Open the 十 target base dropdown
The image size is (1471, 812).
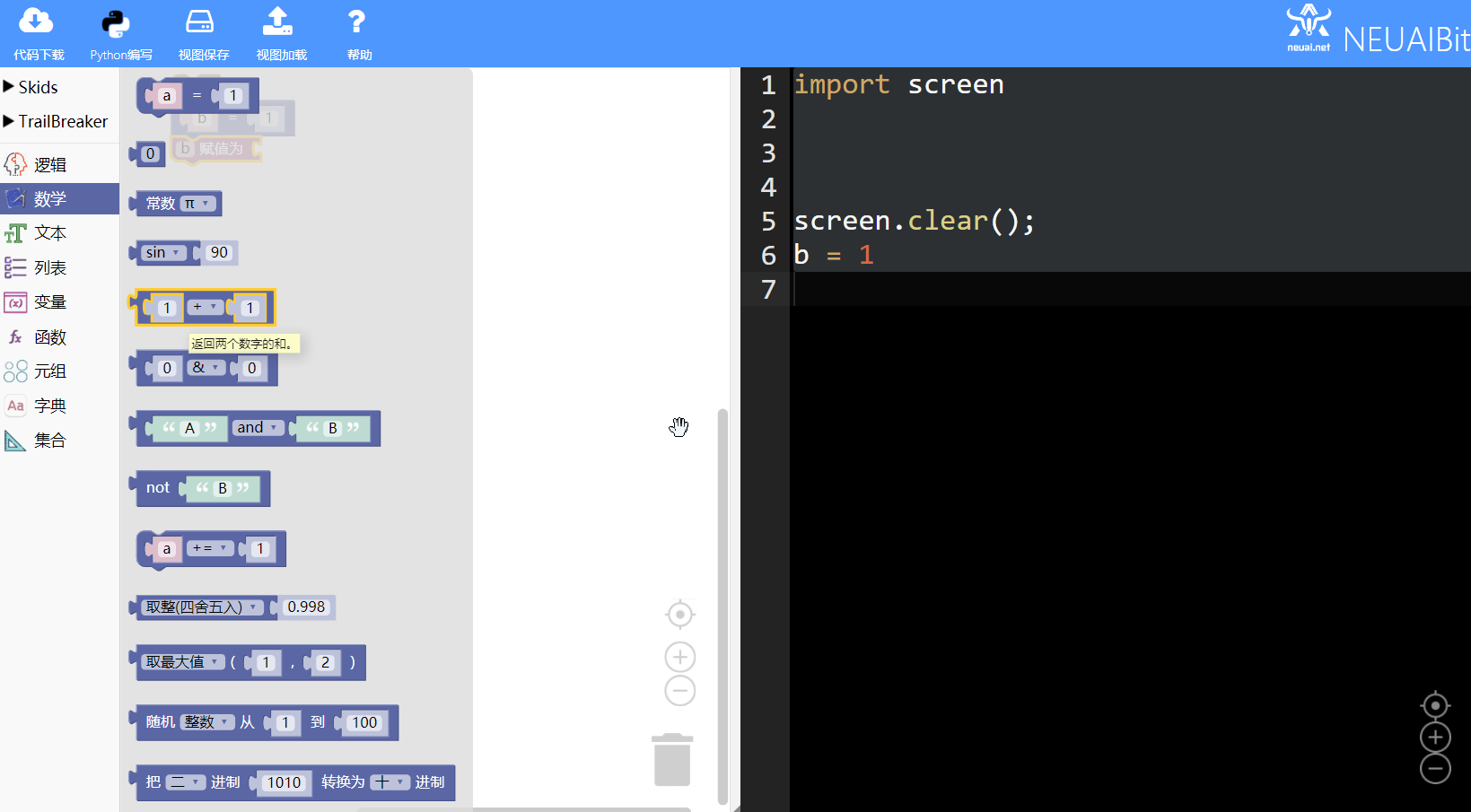pos(390,782)
